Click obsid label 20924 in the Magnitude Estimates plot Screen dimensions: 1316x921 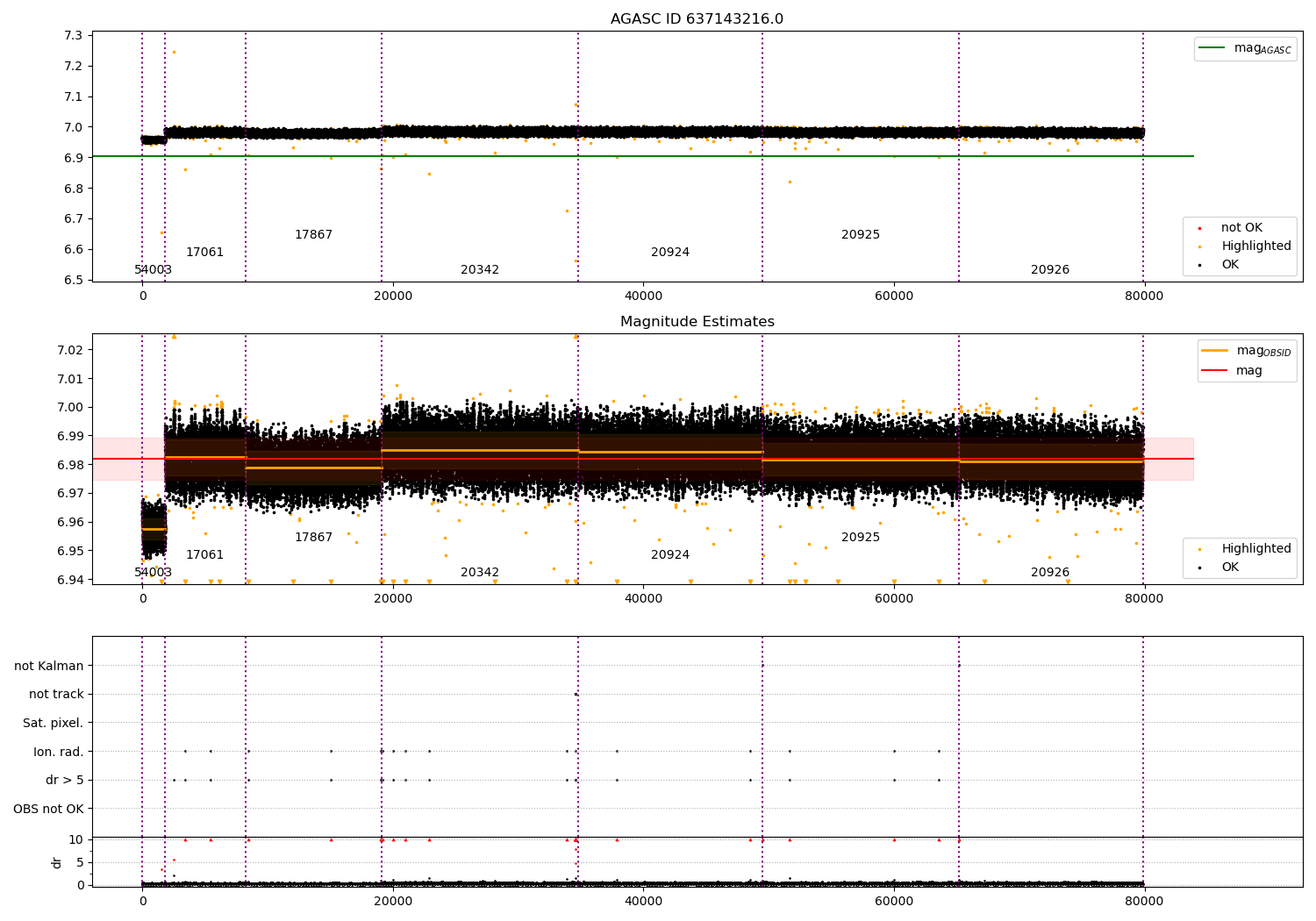[670, 555]
